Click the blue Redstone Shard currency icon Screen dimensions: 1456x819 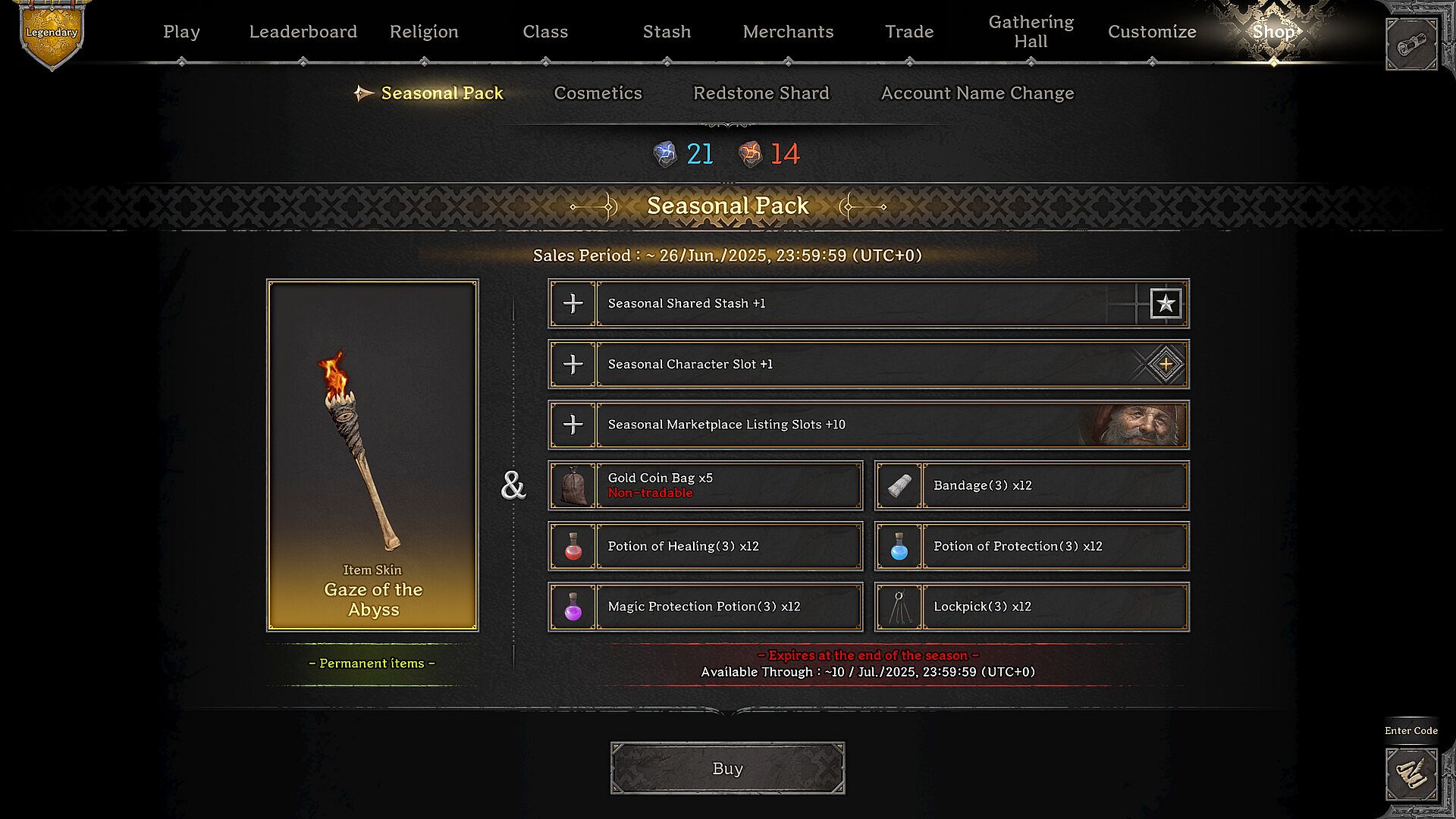pos(665,154)
